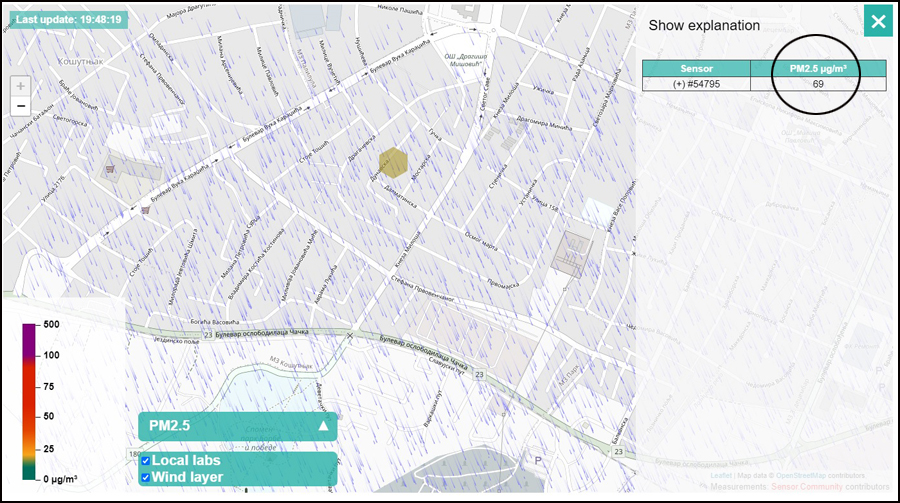Open the Show explanation section

pos(704,25)
